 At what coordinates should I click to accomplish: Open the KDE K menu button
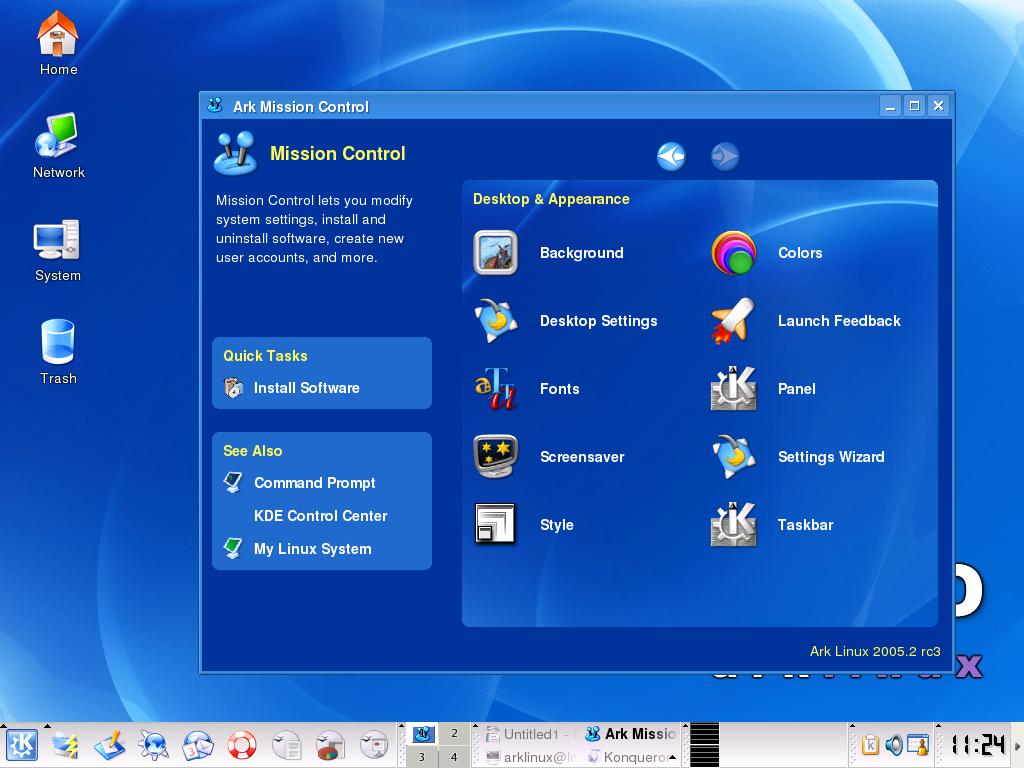point(22,745)
